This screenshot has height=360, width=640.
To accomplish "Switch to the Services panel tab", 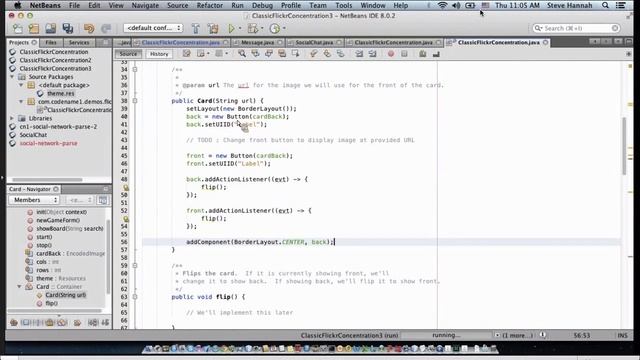I will coord(79,42).
